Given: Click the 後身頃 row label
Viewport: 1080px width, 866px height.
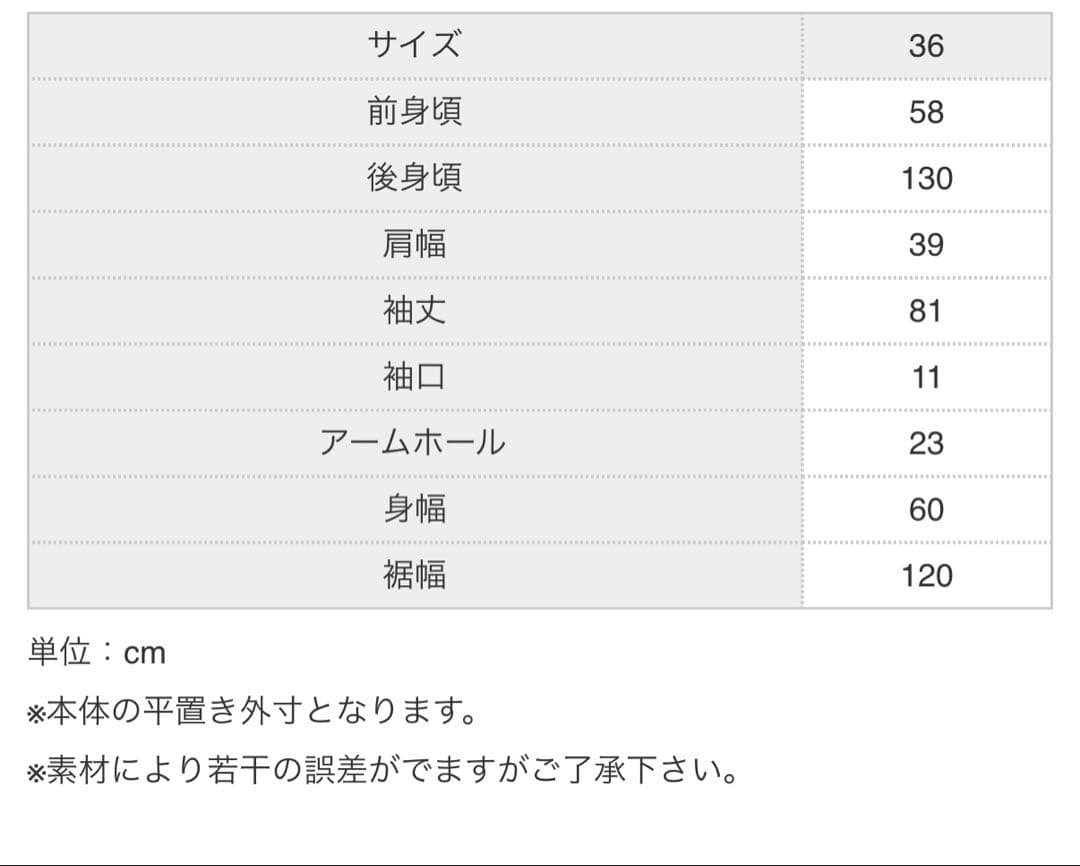Looking at the screenshot, I should pyautogui.click(x=414, y=178).
